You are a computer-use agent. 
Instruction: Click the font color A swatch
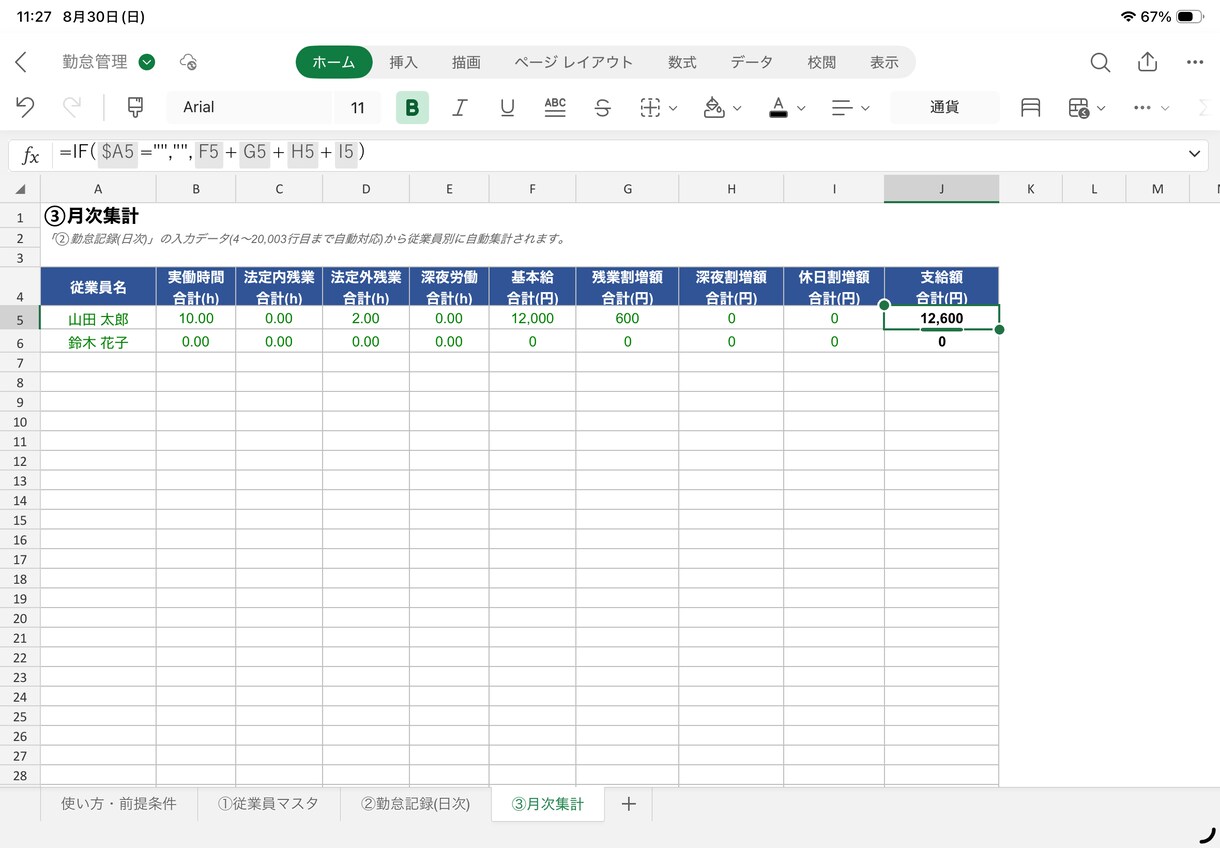coord(778,107)
